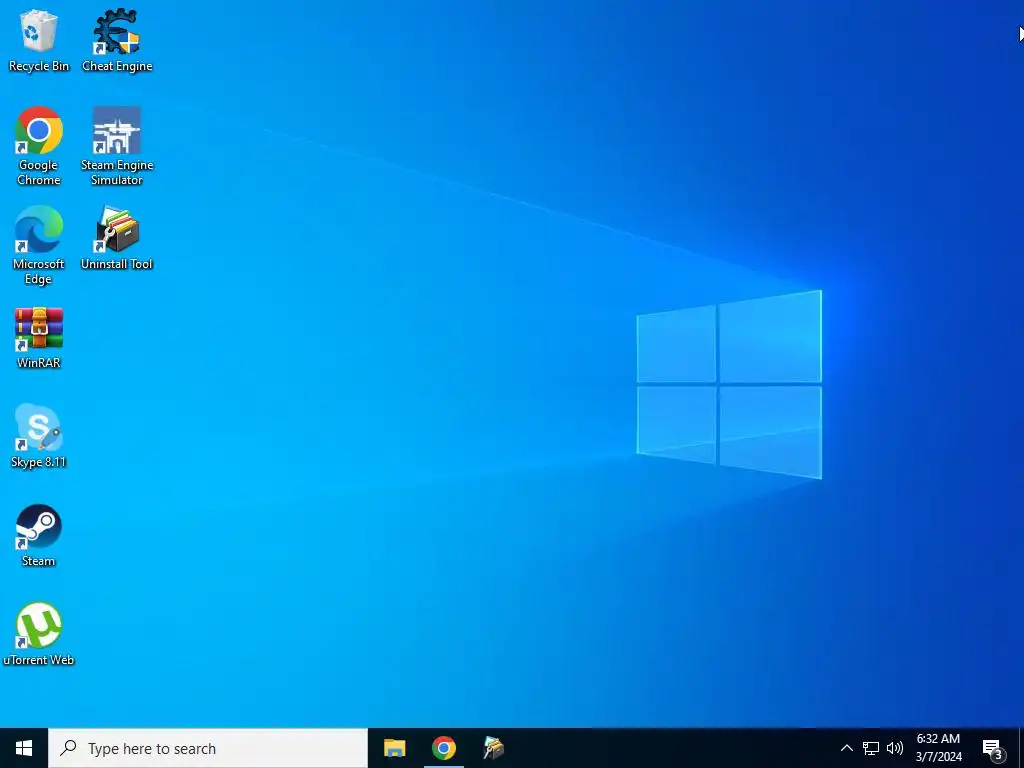Select the Google Chrome desktop shortcut
1024x768 pixels.
coord(39,145)
